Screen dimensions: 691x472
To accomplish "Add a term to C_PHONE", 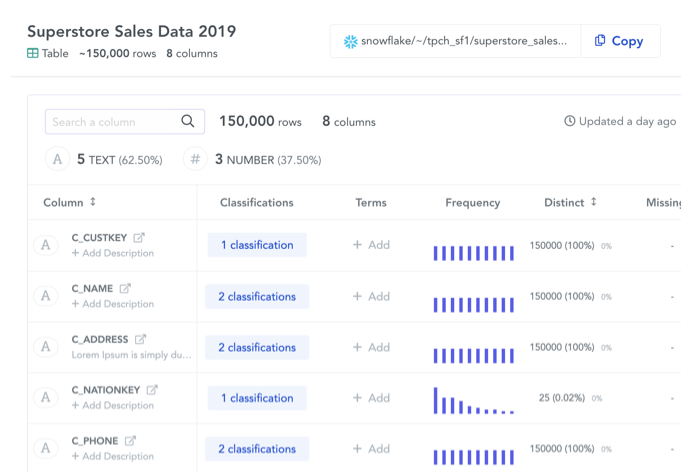I will pos(372,449).
